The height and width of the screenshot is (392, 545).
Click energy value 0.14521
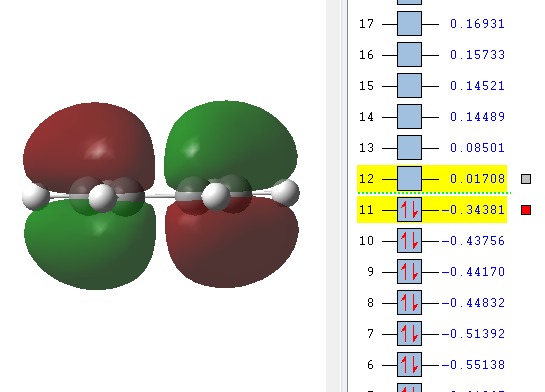(x=477, y=85)
